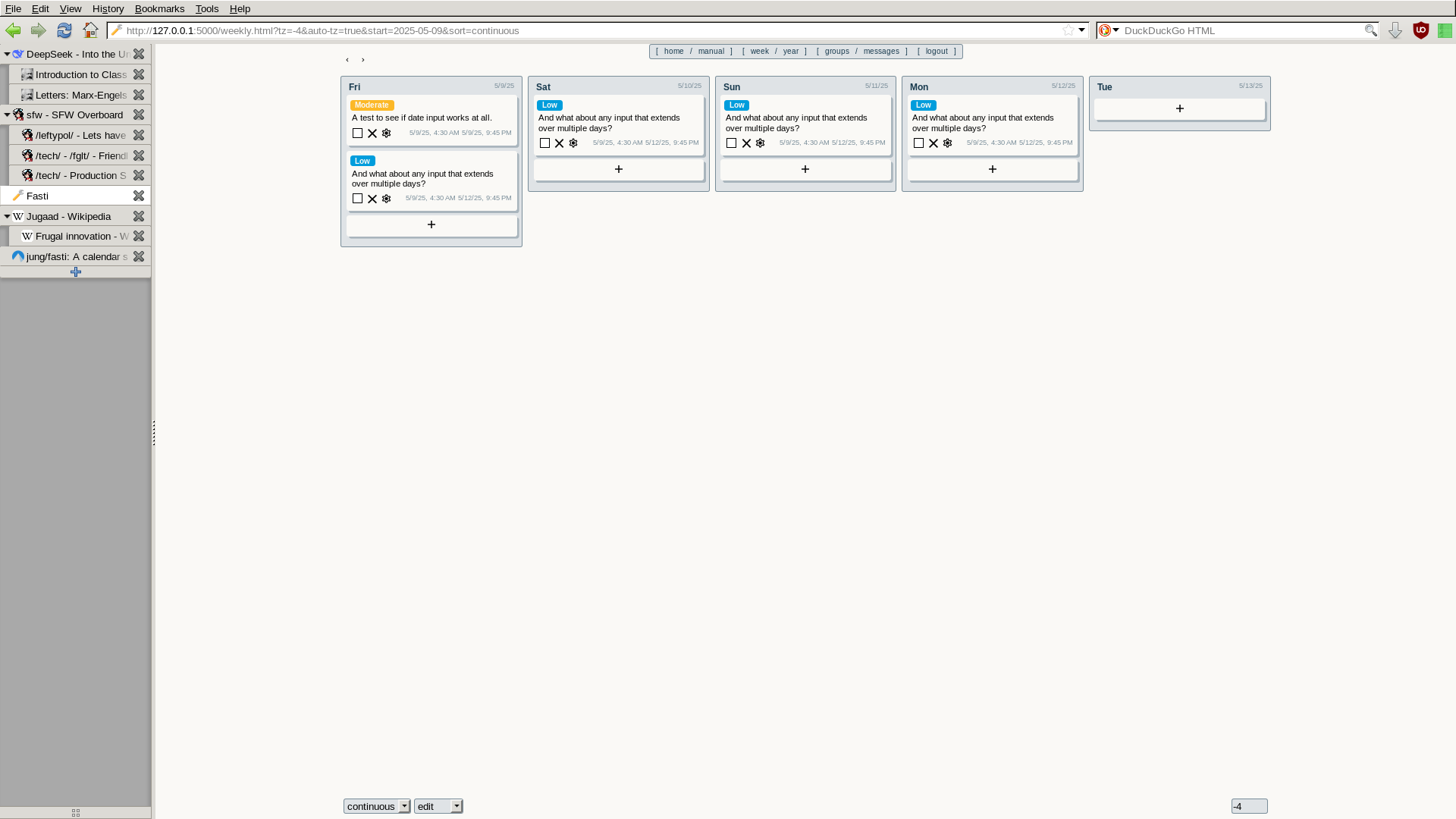Delete the Low task on Friday
The image size is (1456, 819).
tap(372, 199)
